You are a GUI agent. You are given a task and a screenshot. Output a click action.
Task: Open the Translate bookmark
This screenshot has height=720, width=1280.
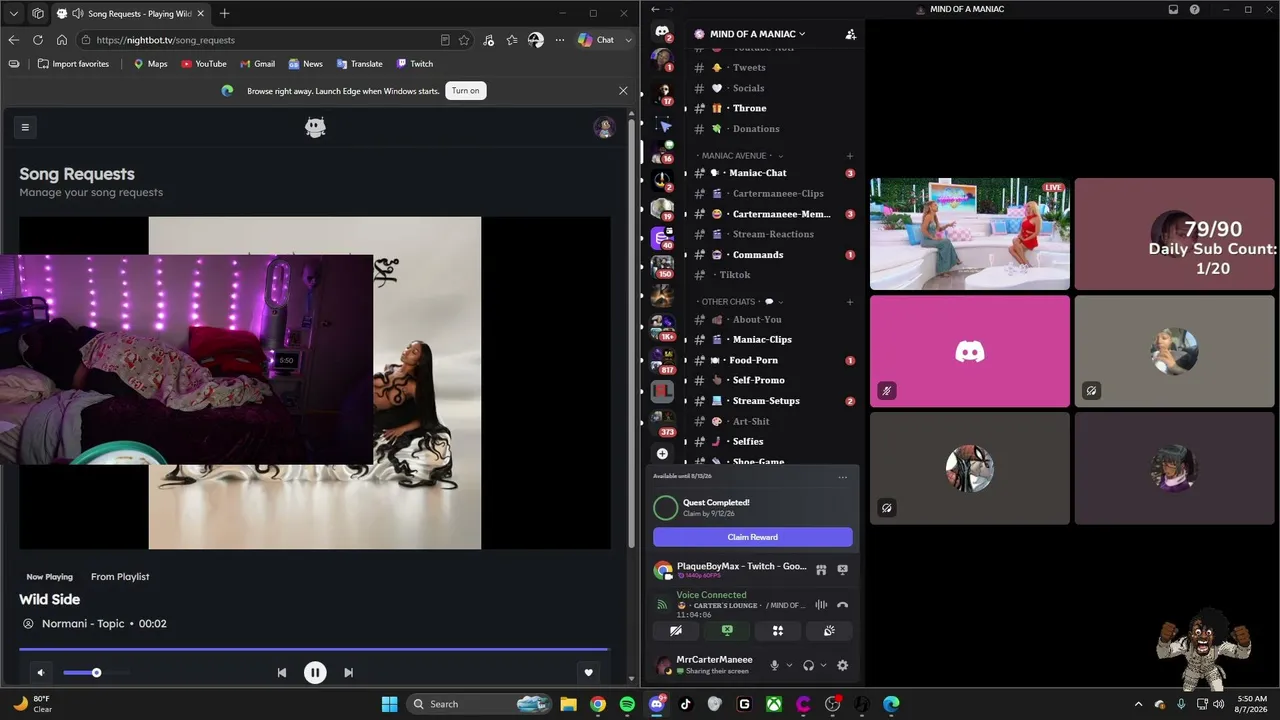tap(360, 64)
